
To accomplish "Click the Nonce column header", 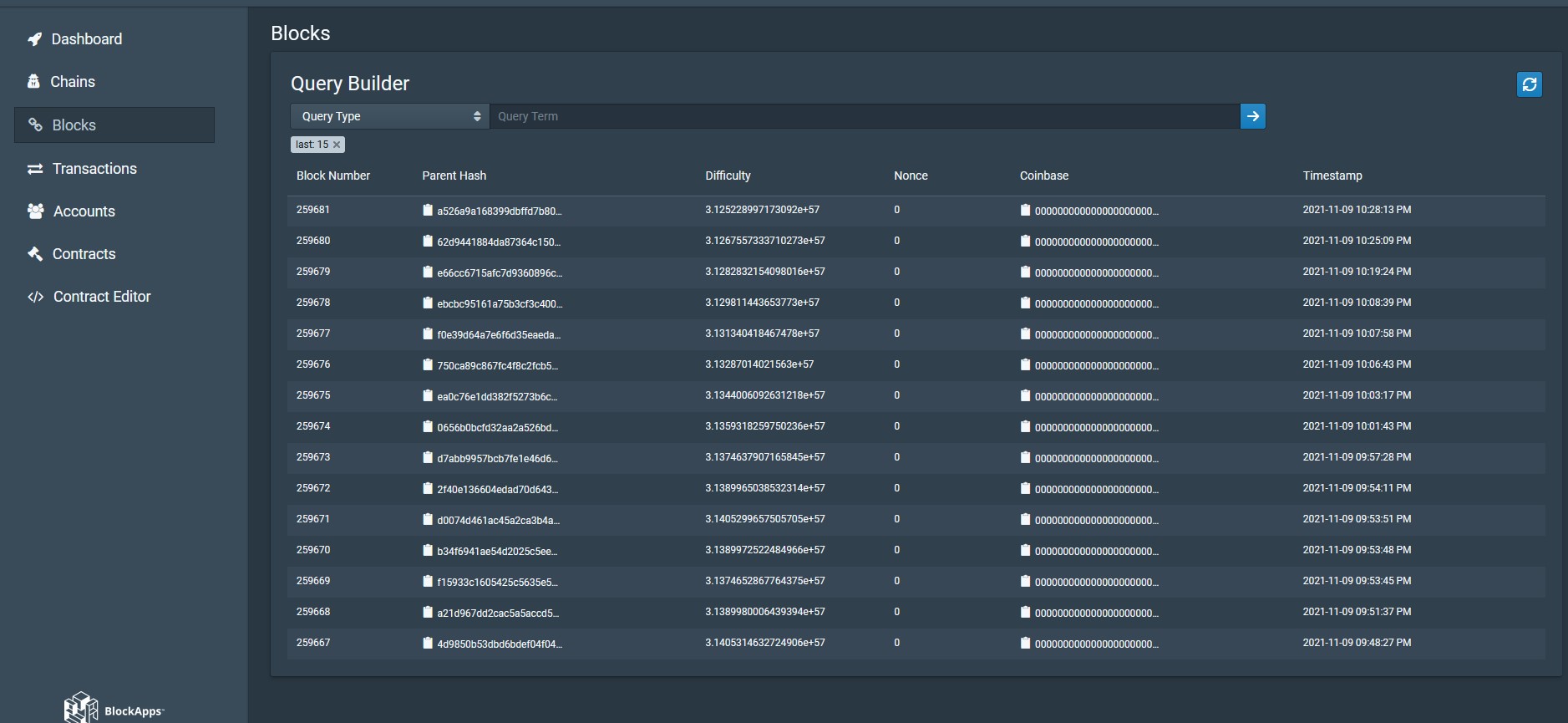I will coord(911,176).
